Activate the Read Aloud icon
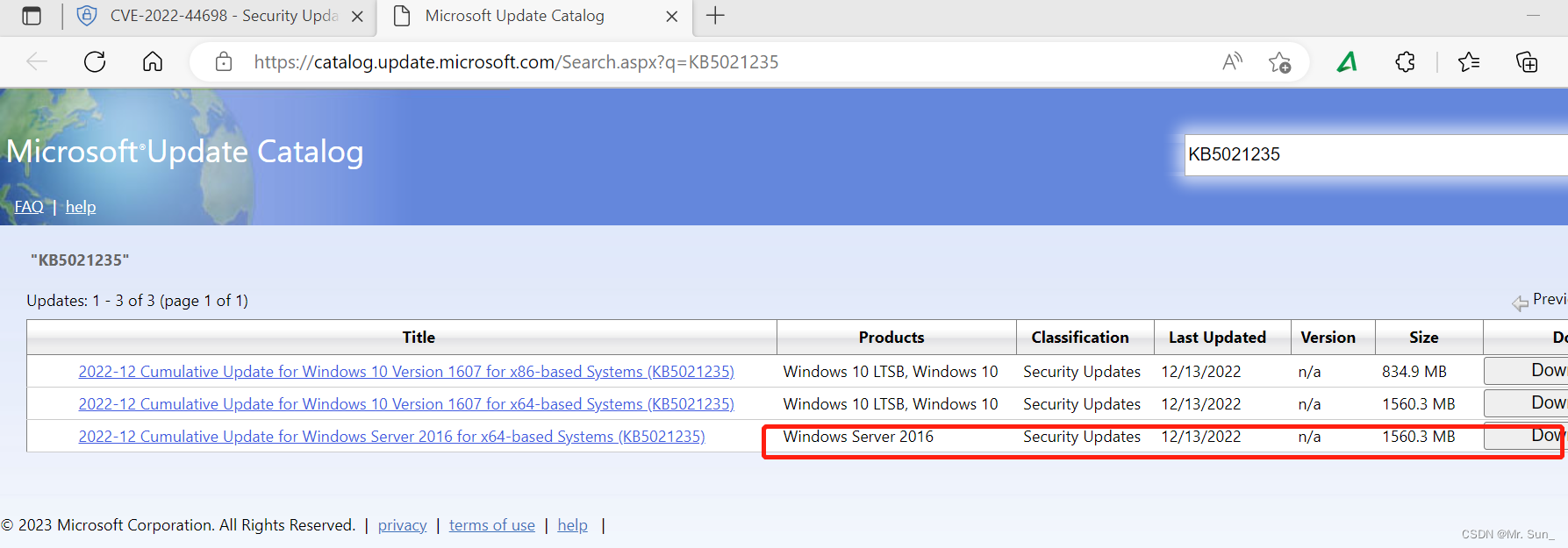 click(x=1233, y=61)
